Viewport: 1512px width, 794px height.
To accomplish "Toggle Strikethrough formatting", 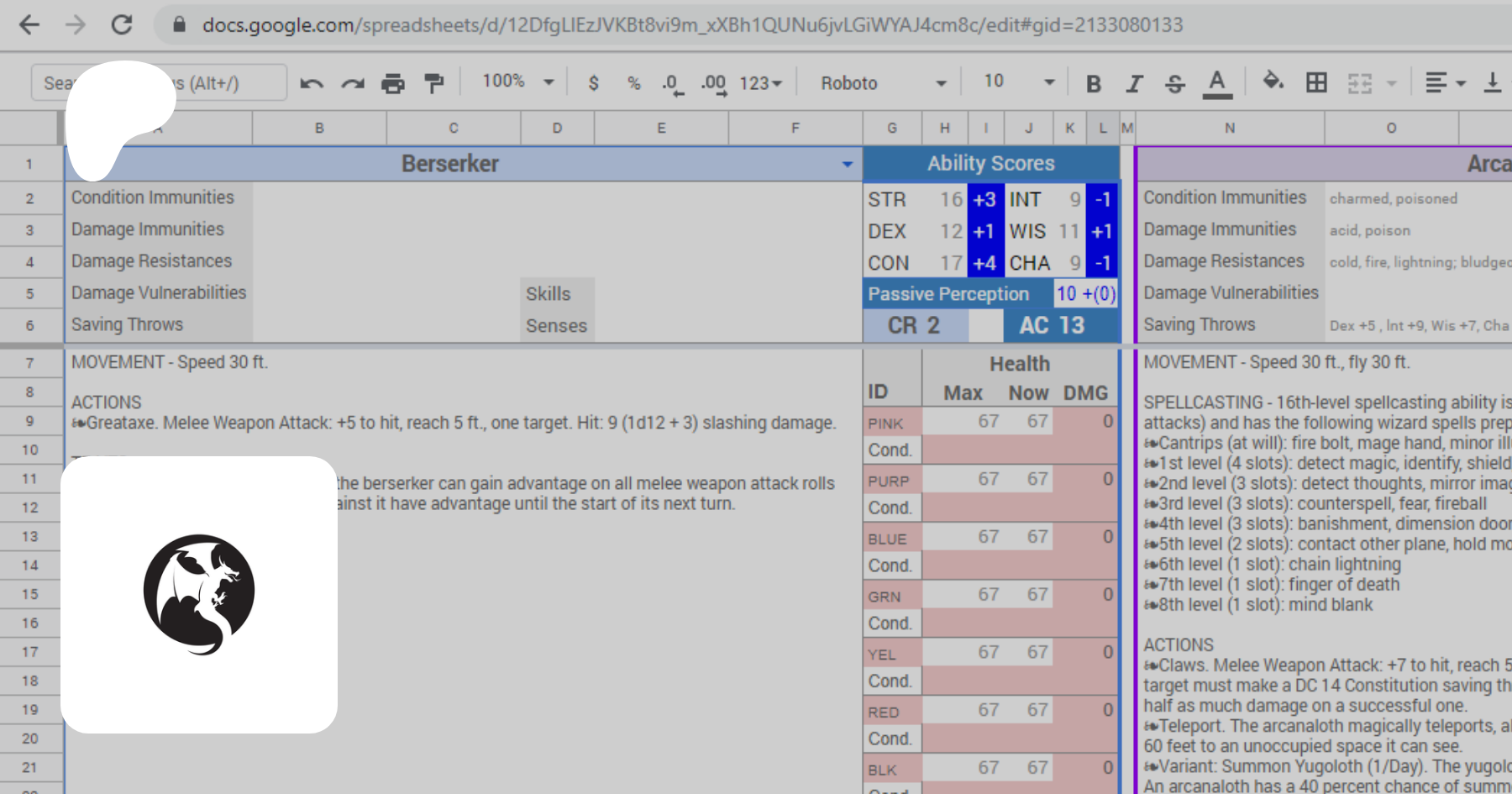I will (x=1175, y=83).
